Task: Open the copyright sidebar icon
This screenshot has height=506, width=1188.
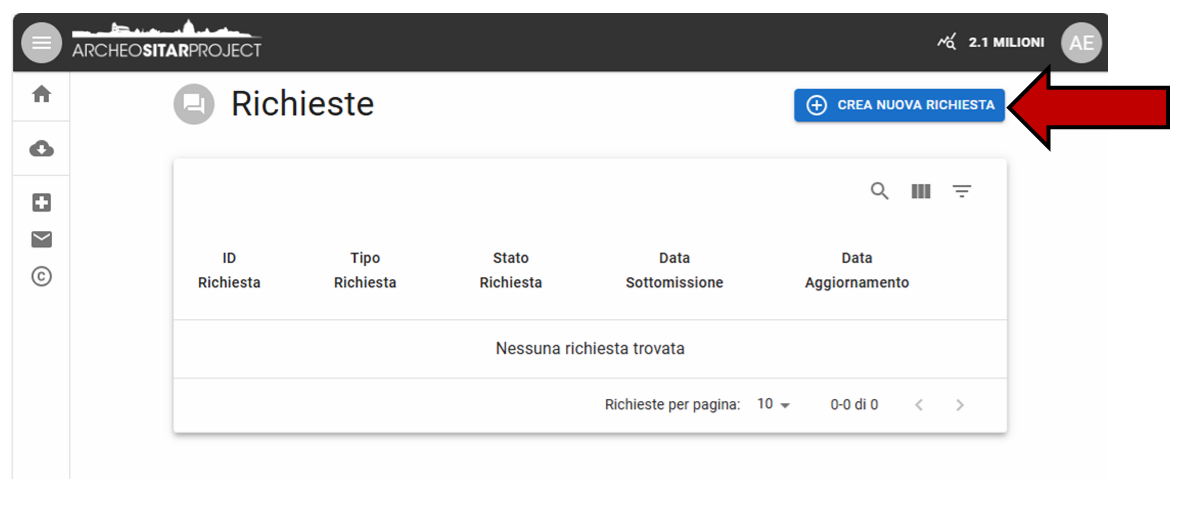Action: (x=41, y=277)
